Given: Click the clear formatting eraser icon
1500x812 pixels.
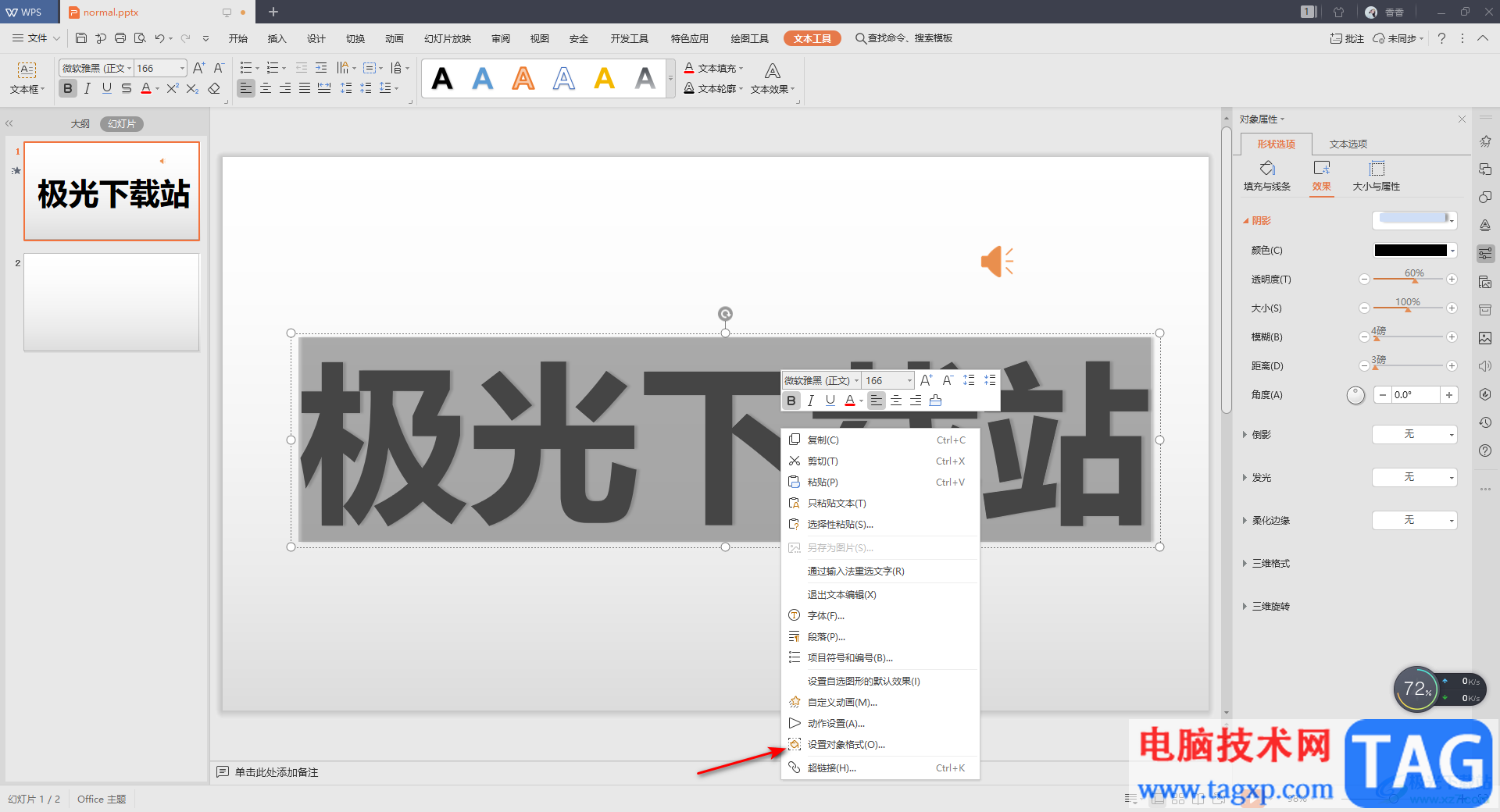Looking at the screenshot, I should coord(214,88).
